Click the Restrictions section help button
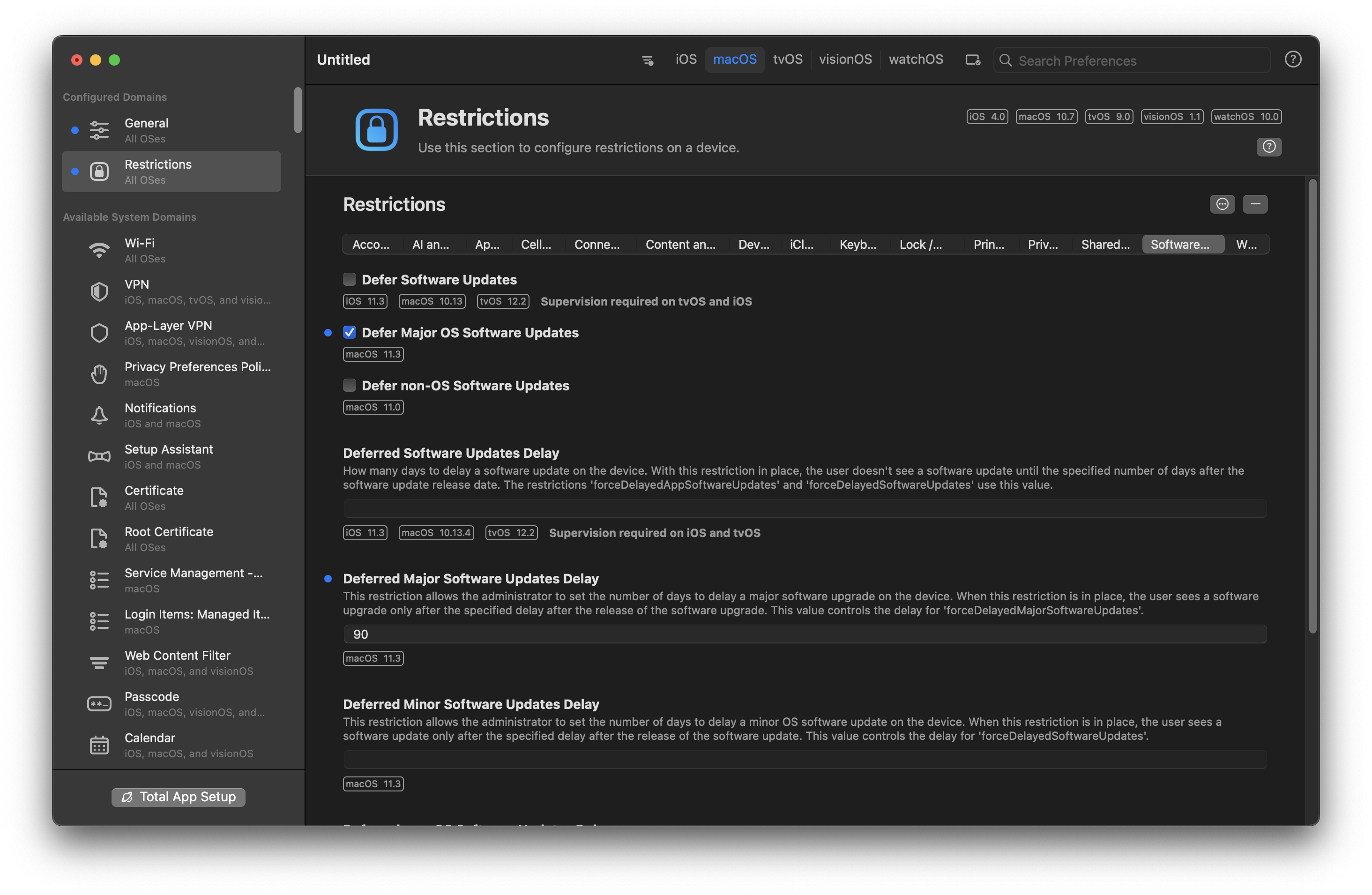This screenshot has height=895, width=1372. tap(1268, 147)
